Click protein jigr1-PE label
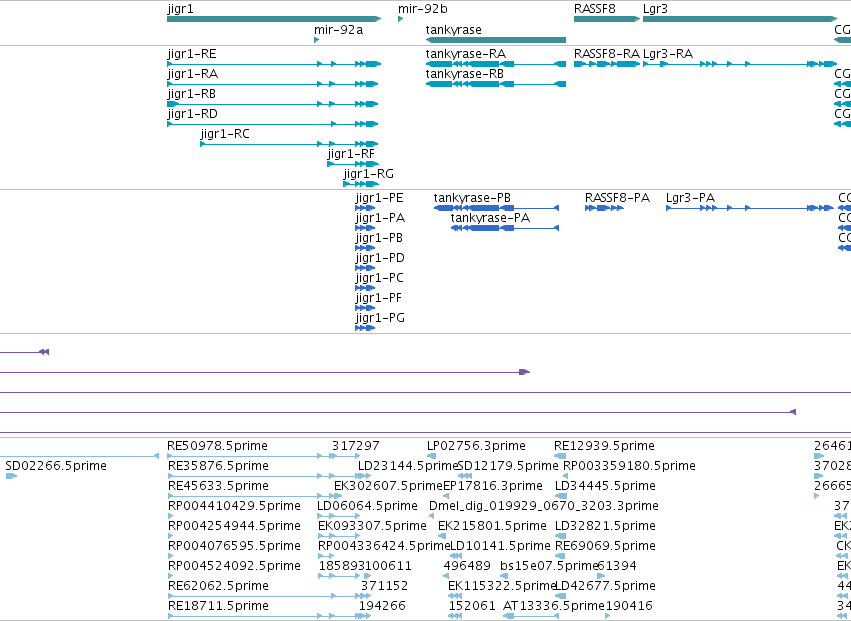Viewport: 851px width, 621px height. click(x=379, y=198)
